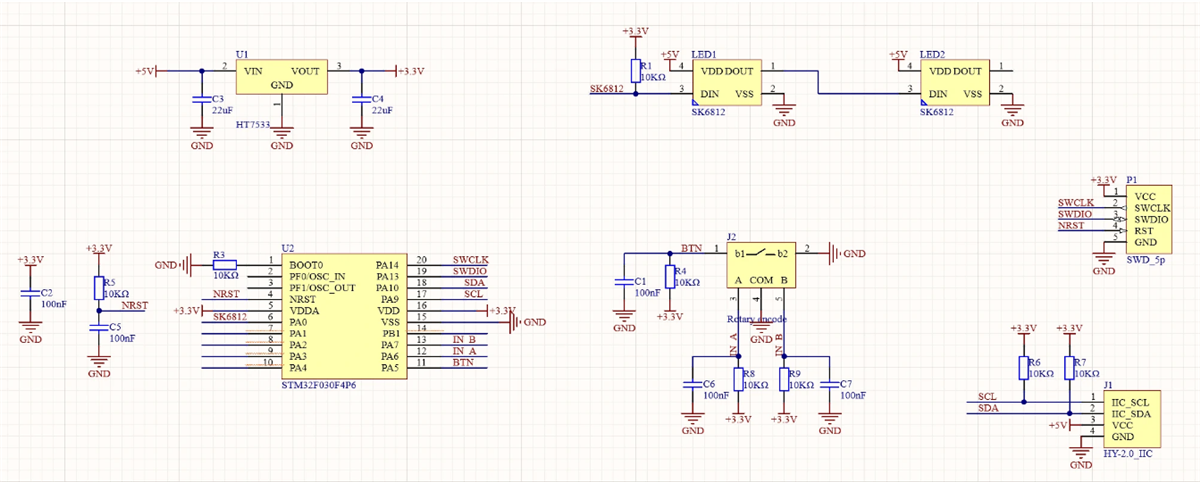
Task: Select resistor R1 above SK6812 line
Action: [635, 71]
